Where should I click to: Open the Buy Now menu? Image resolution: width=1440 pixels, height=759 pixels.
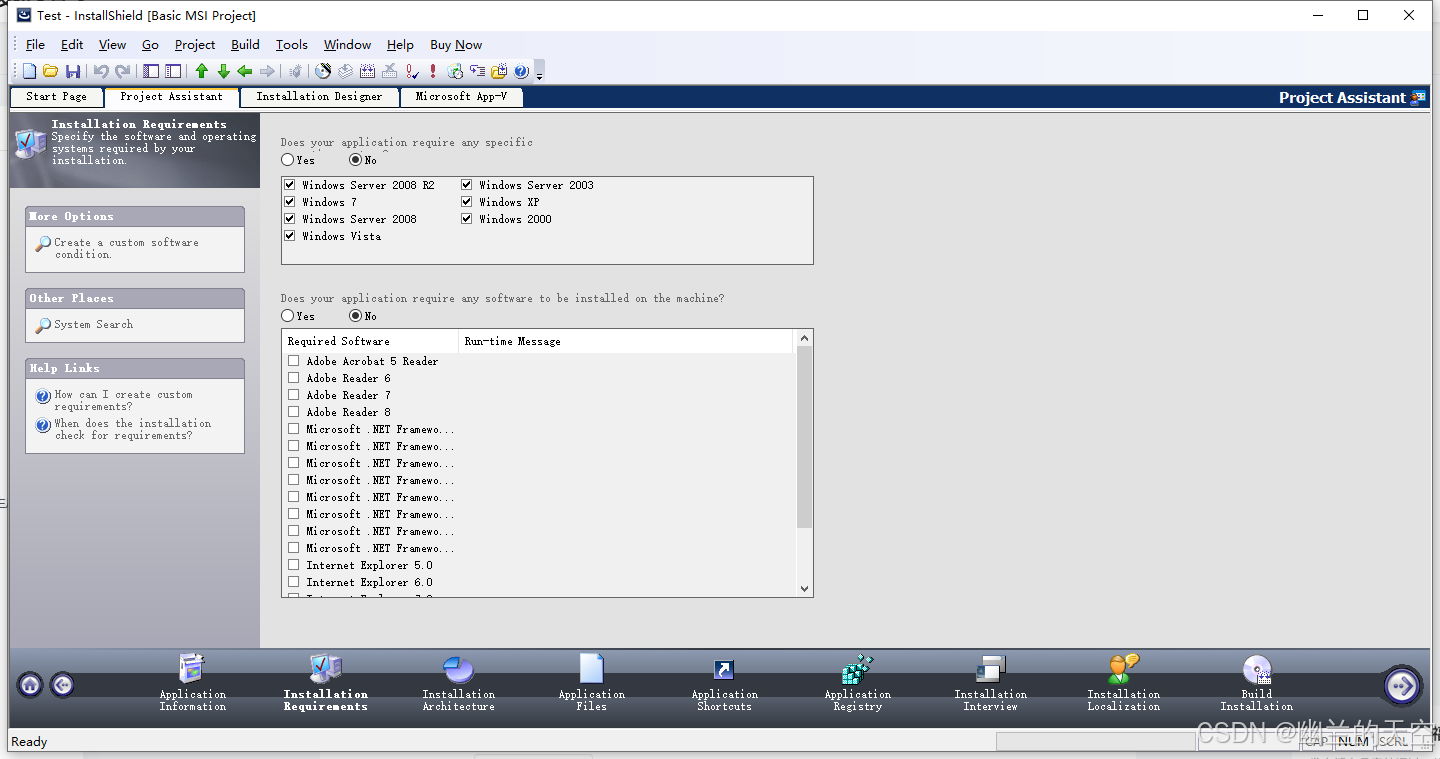[x=456, y=45]
